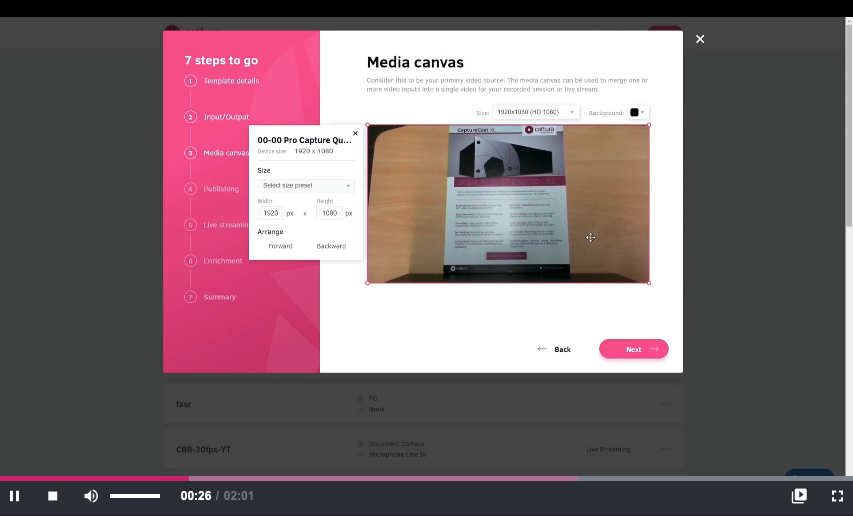
Task: Click the Next button
Action: pyautogui.click(x=634, y=349)
